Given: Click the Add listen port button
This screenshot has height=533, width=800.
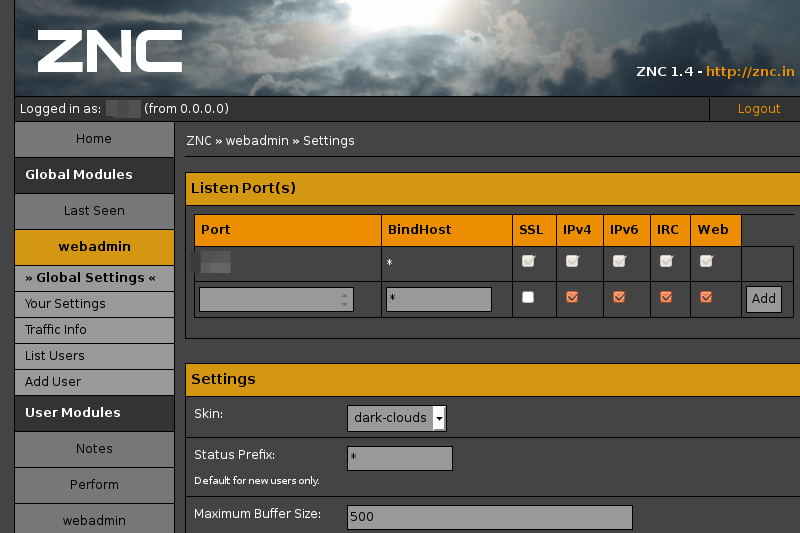Looking at the screenshot, I should pos(764,299).
